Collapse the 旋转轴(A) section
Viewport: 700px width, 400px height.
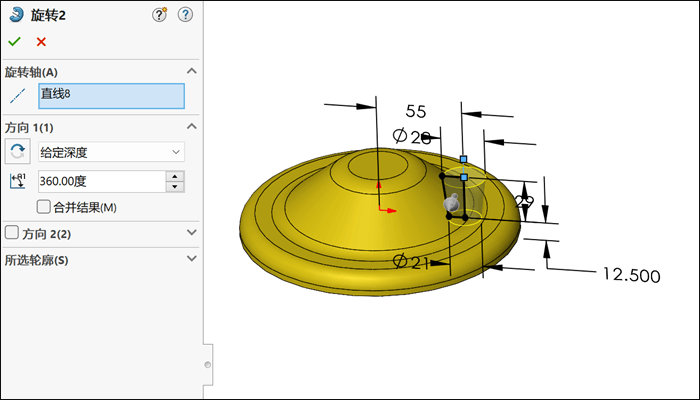(192, 71)
